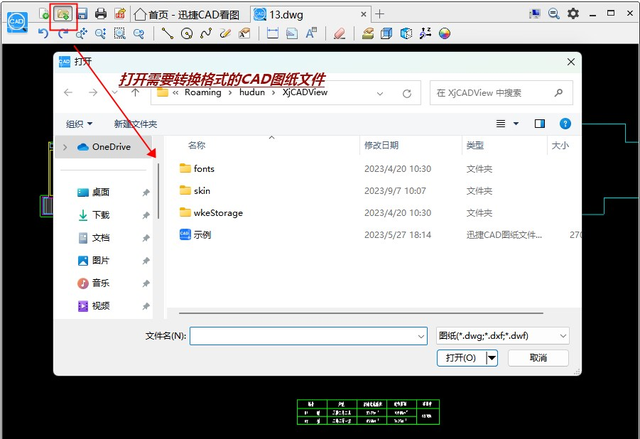This screenshot has width=640, height=439.
Task: Select the text annotation A tool
Action: click(311, 33)
